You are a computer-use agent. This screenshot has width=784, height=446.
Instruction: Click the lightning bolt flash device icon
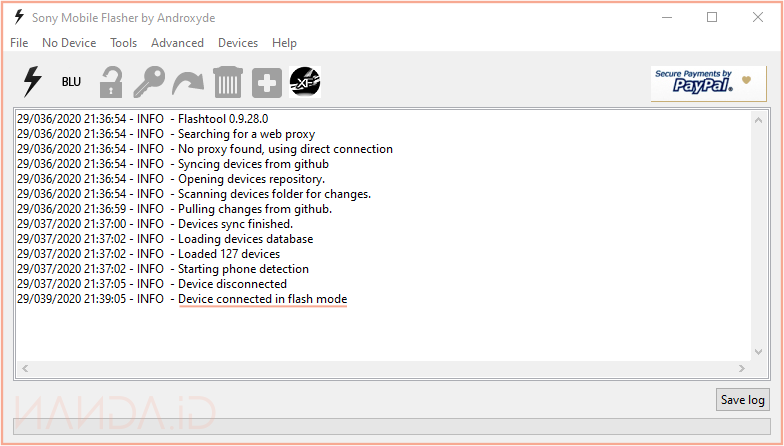(33, 82)
